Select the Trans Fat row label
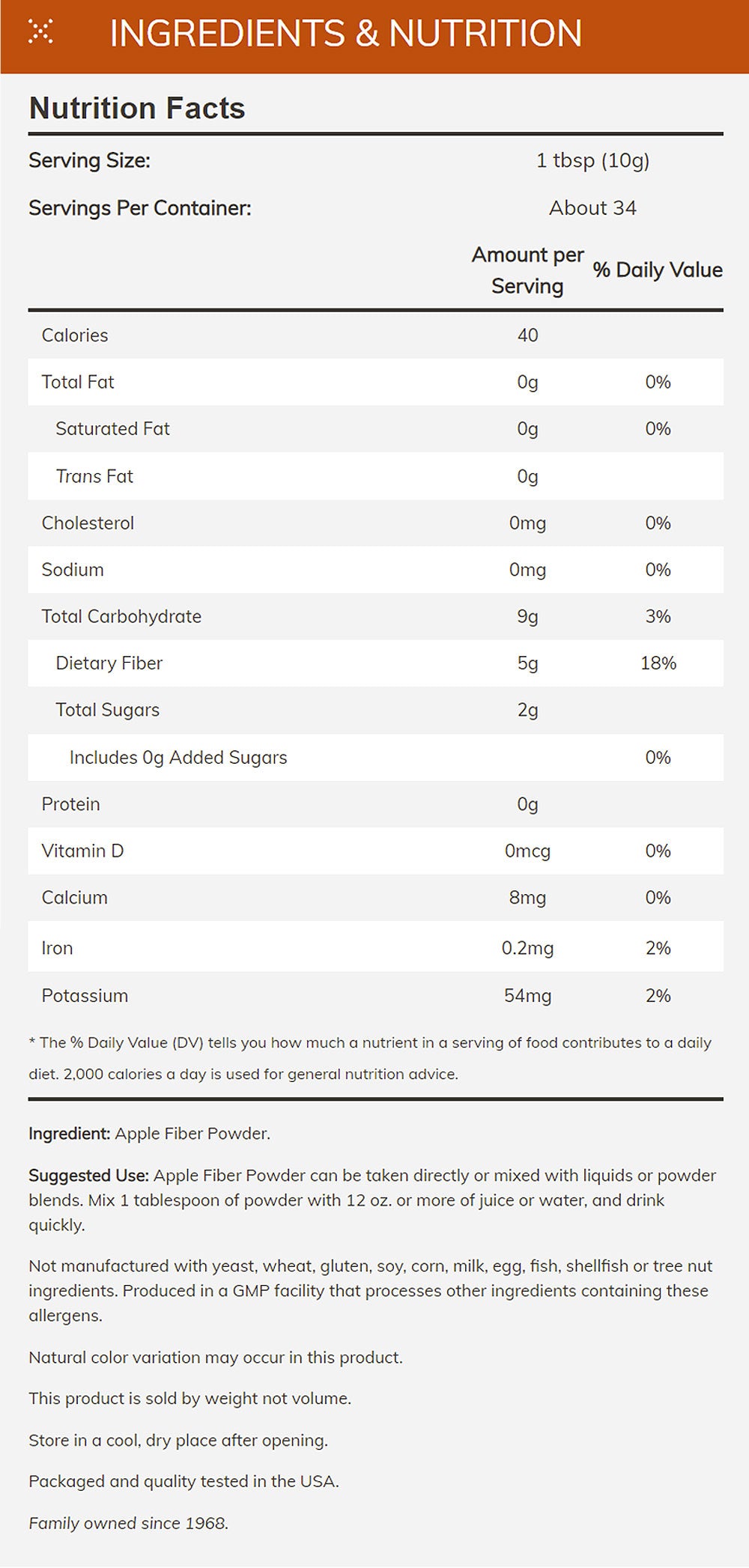Image resolution: width=749 pixels, height=1568 pixels. pyautogui.click(x=94, y=476)
